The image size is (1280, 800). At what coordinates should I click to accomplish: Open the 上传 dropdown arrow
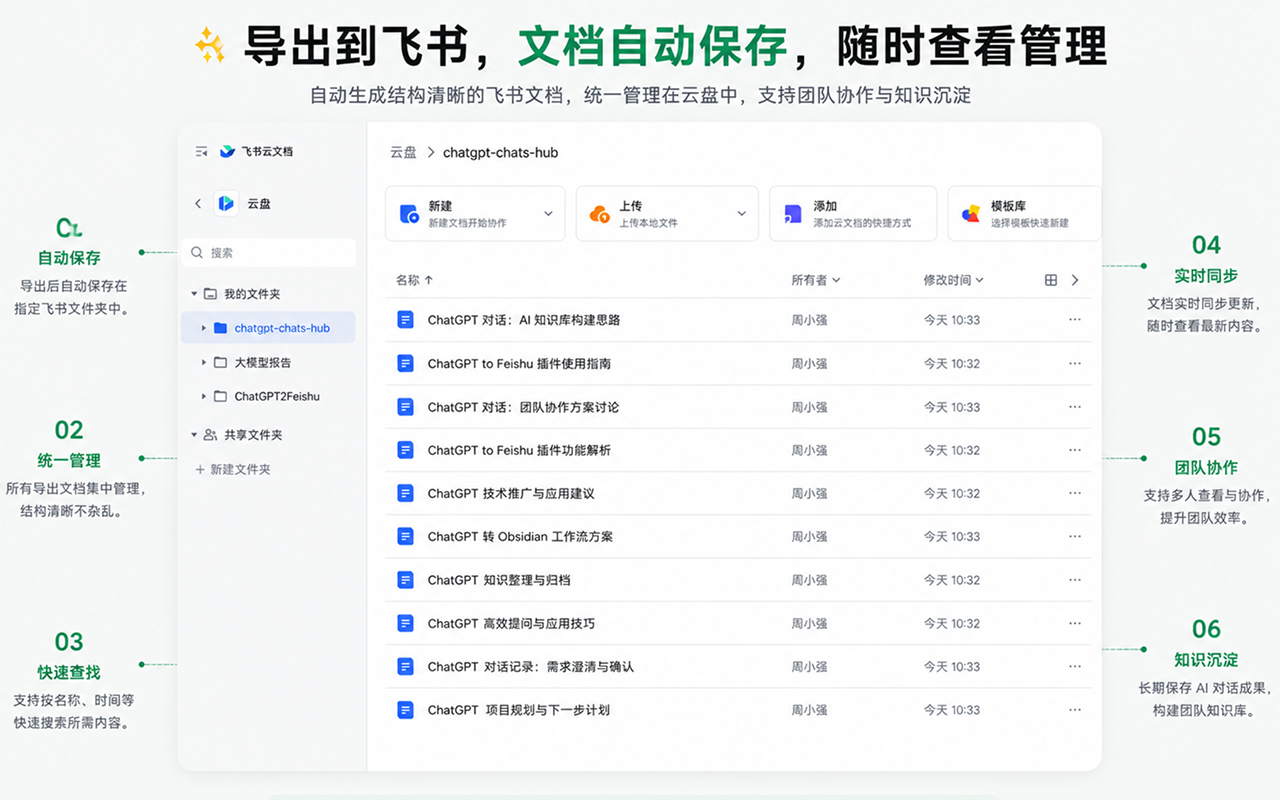click(742, 213)
